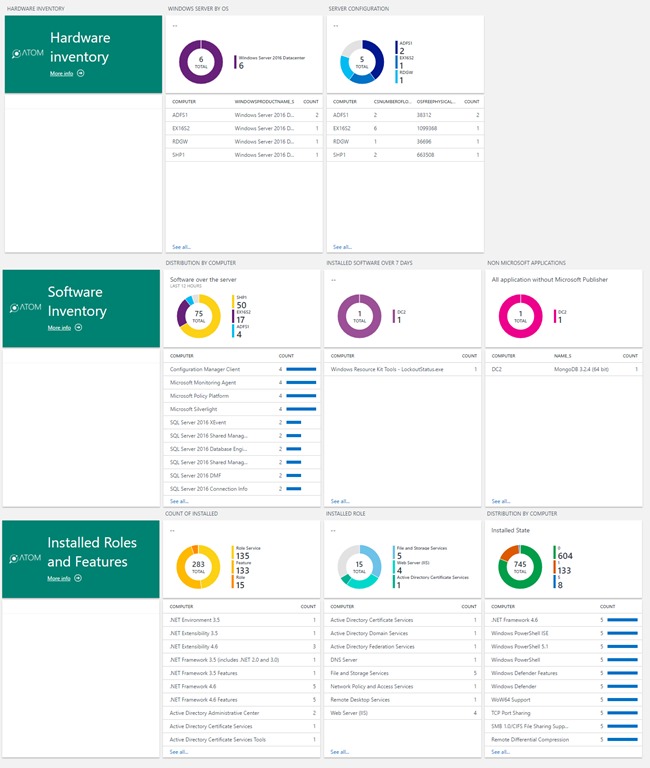Viewport: 650px width, 768px height.
Task: Click the WoW64 Support row
Action: click(x=563, y=699)
